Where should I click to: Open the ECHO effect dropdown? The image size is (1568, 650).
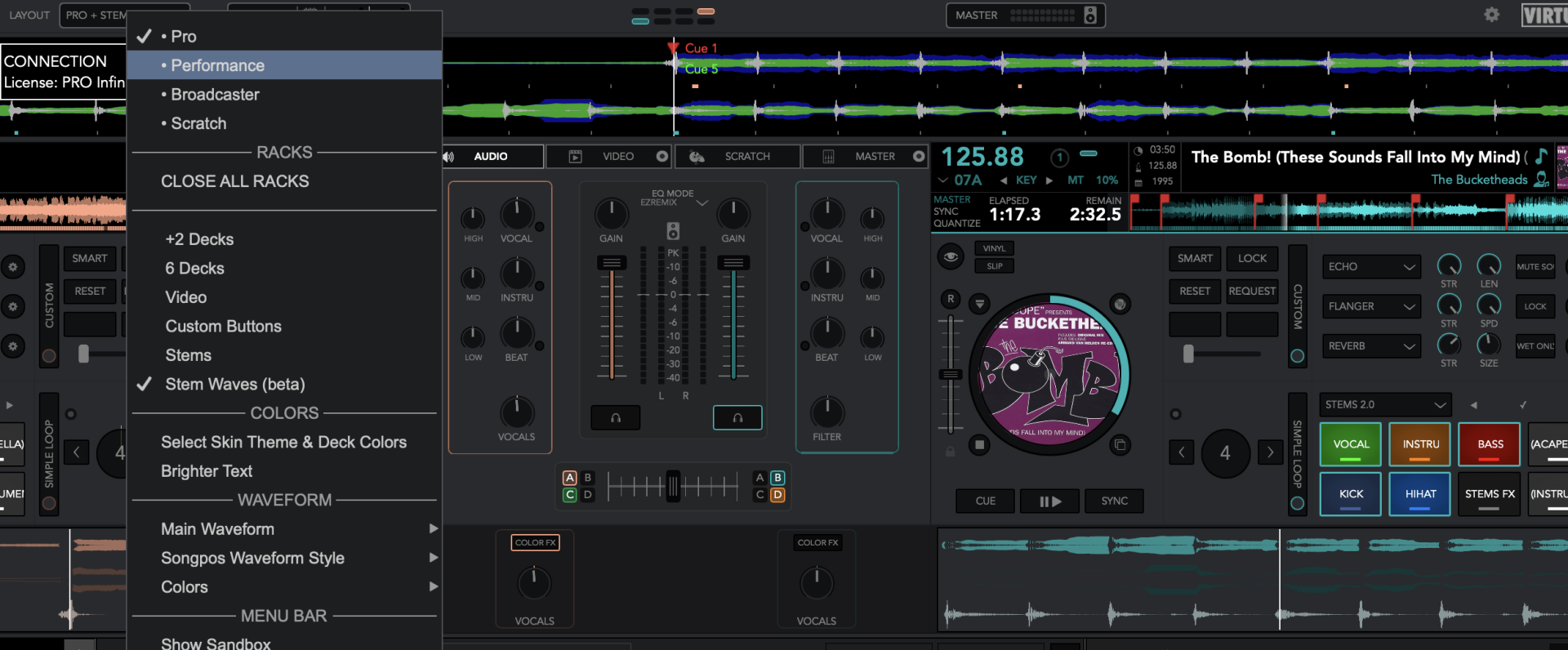coord(1371,267)
